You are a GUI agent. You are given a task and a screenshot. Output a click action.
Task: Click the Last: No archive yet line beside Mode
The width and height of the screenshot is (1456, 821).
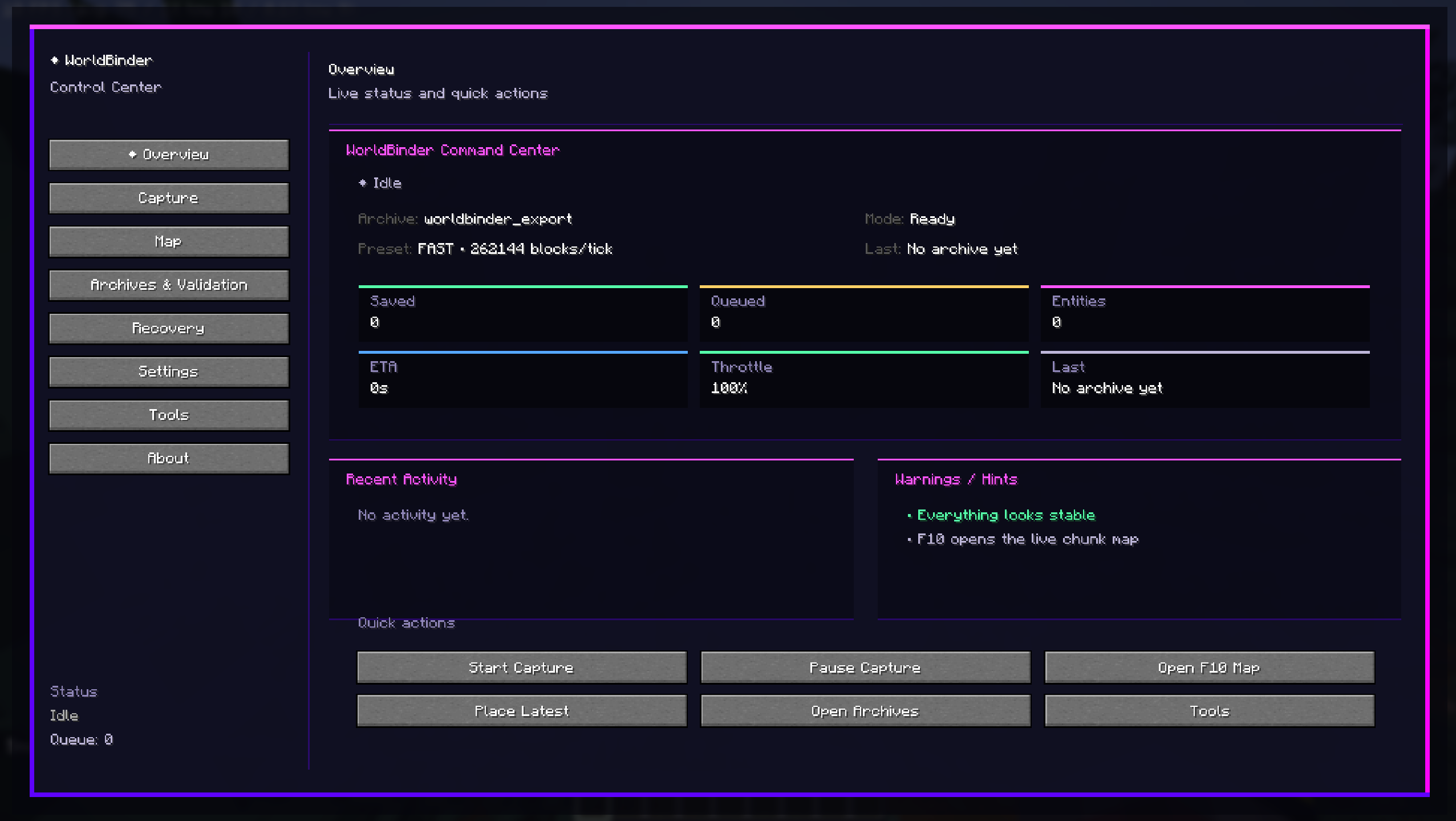942,249
